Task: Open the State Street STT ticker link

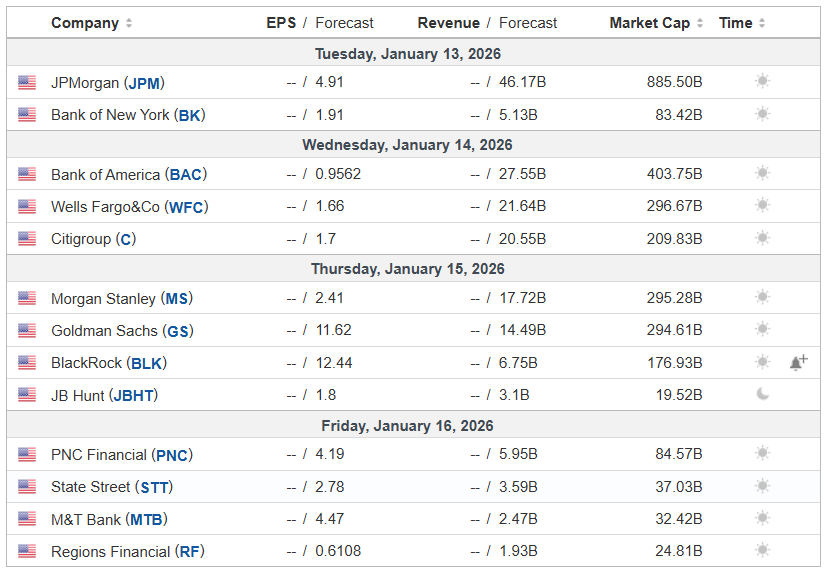Action: coord(154,487)
